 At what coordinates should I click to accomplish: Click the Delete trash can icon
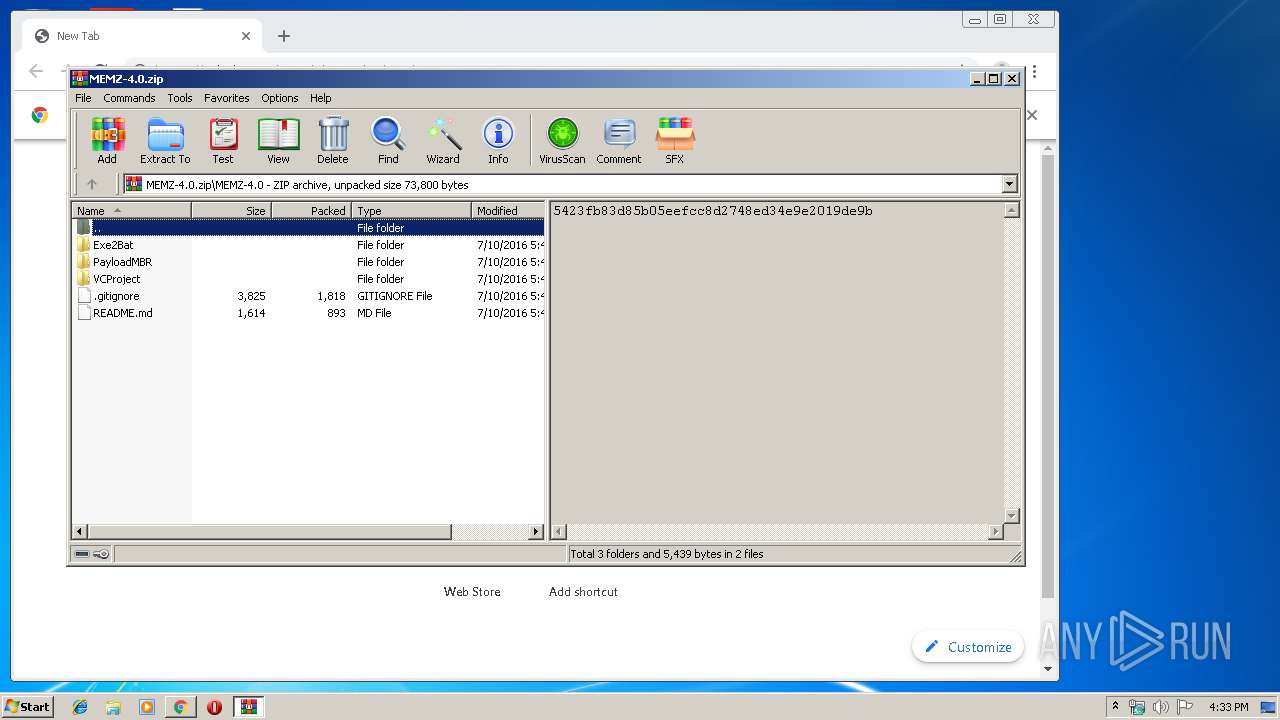pyautogui.click(x=333, y=140)
